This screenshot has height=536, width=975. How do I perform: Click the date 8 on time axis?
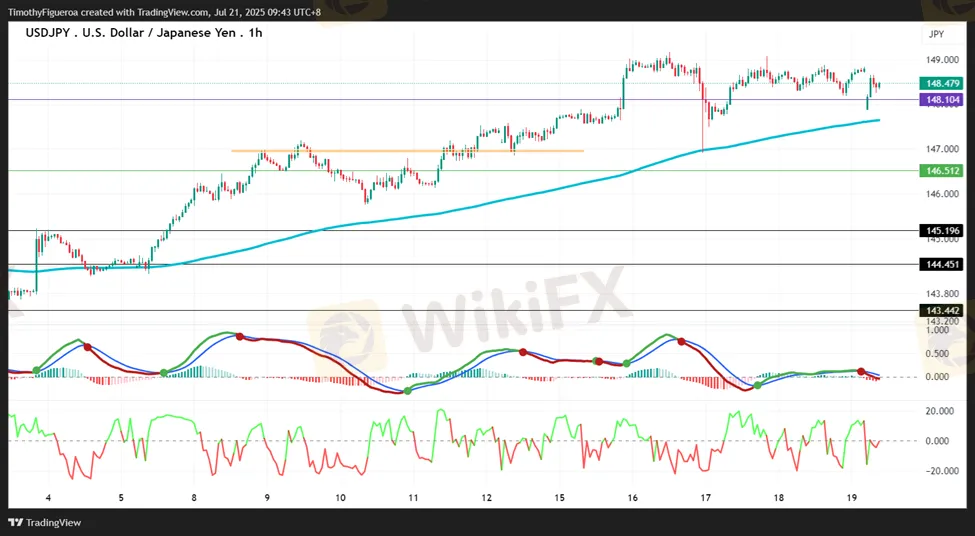194,497
